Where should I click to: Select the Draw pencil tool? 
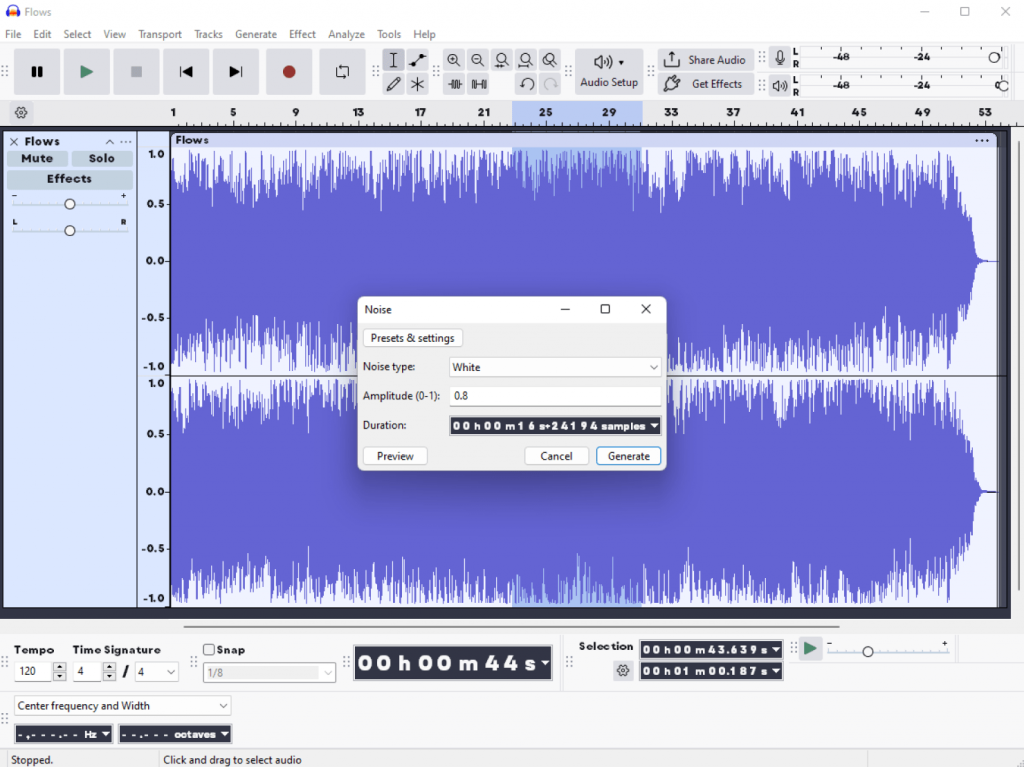point(394,84)
